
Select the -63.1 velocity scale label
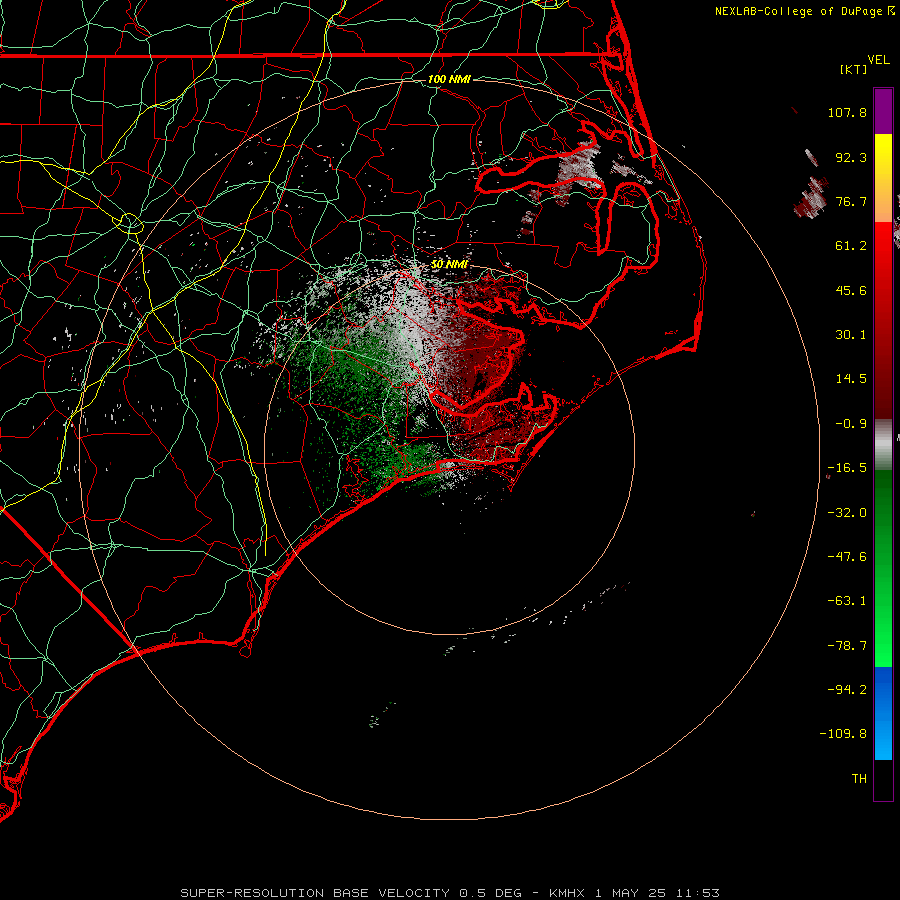click(x=847, y=601)
